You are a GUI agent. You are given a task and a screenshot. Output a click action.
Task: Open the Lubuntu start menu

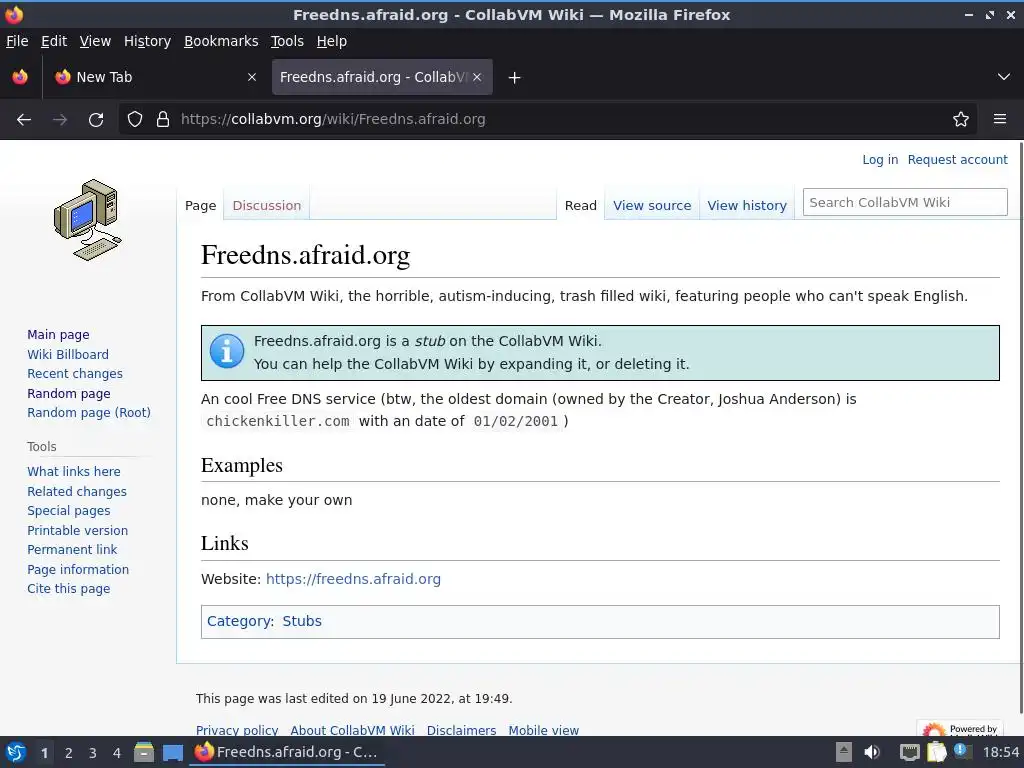(16, 753)
